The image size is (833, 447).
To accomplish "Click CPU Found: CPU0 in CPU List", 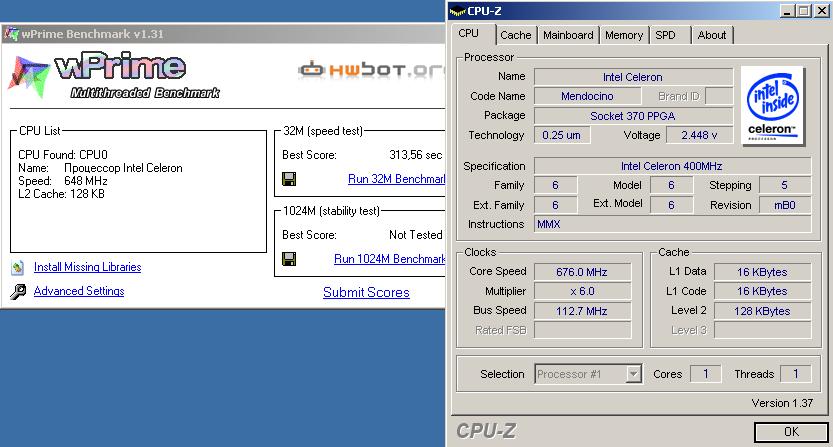I will (63, 155).
